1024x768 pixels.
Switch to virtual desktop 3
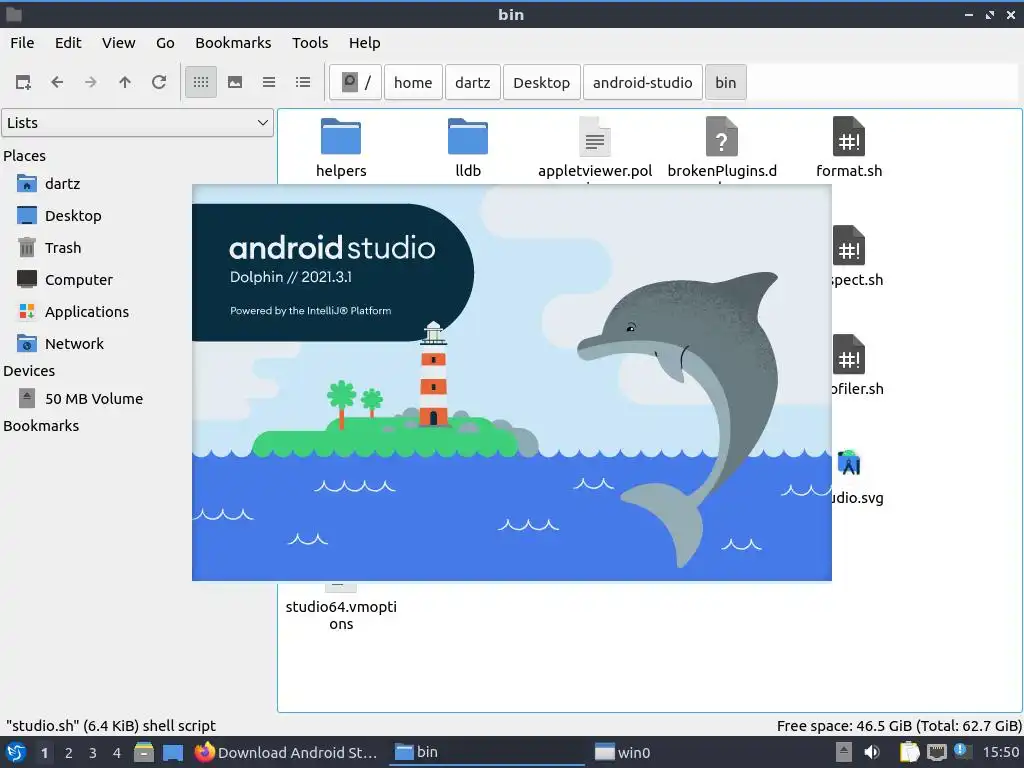point(93,753)
